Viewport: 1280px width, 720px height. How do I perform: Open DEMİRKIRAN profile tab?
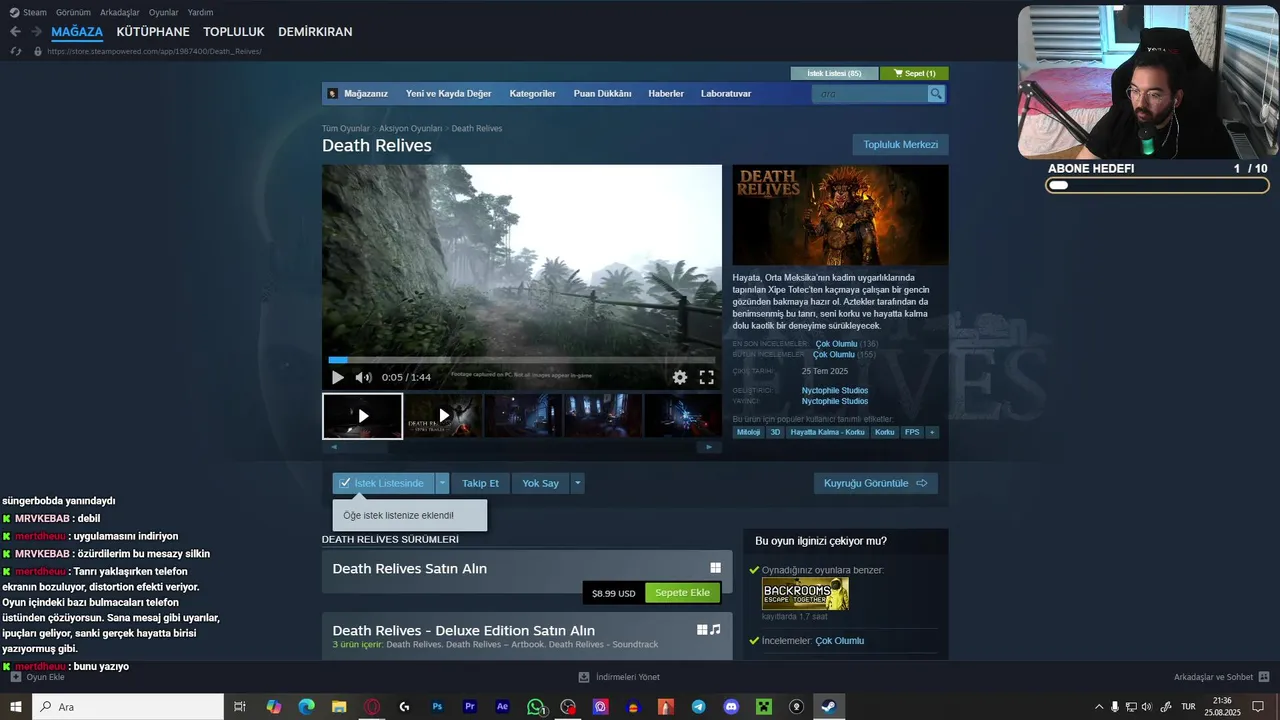(315, 32)
